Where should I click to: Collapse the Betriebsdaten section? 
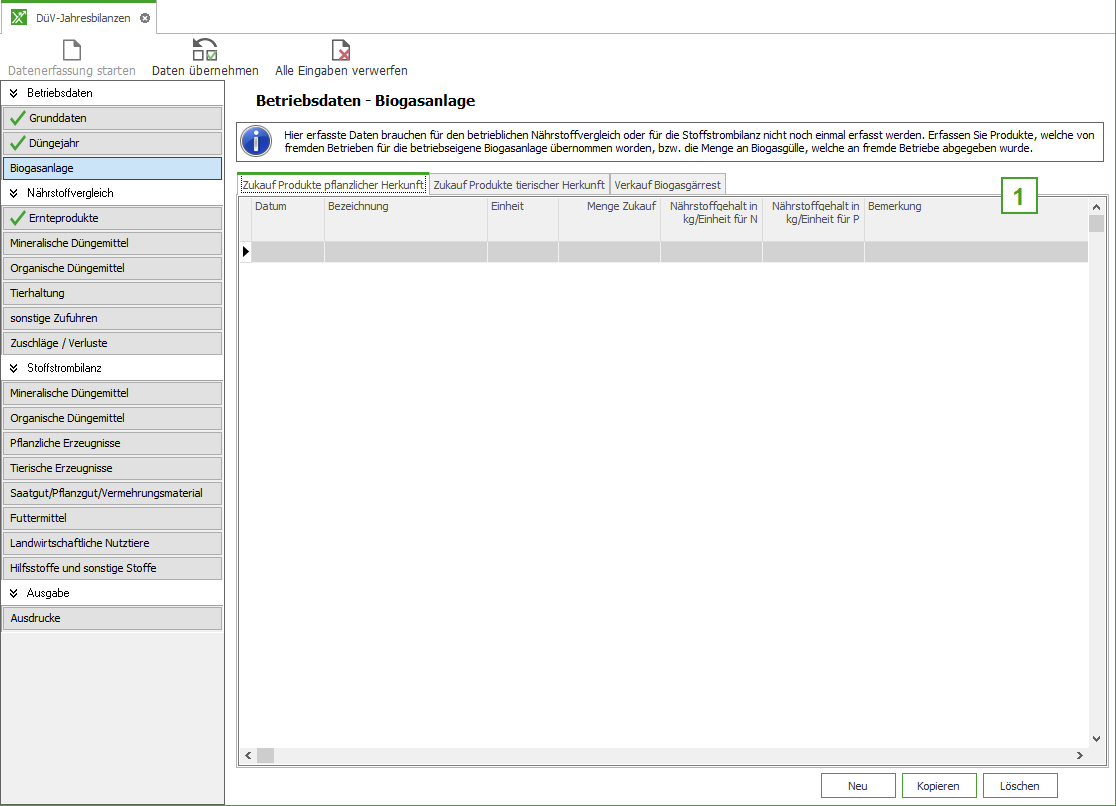point(14,93)
